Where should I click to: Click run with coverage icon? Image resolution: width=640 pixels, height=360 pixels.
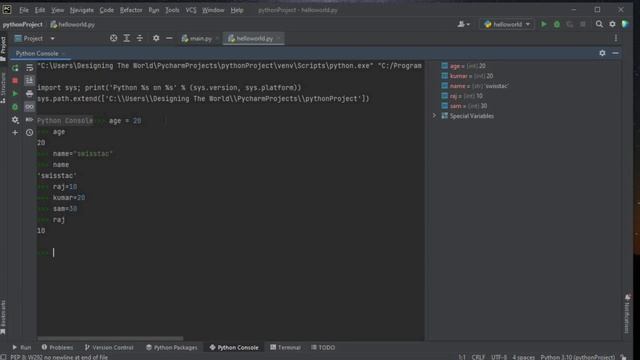(569, 24)
